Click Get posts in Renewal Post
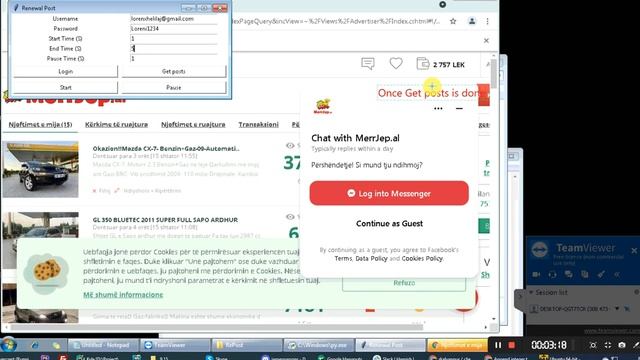The height and width of the screenshot is (360, 640). (x=173, y=71)
